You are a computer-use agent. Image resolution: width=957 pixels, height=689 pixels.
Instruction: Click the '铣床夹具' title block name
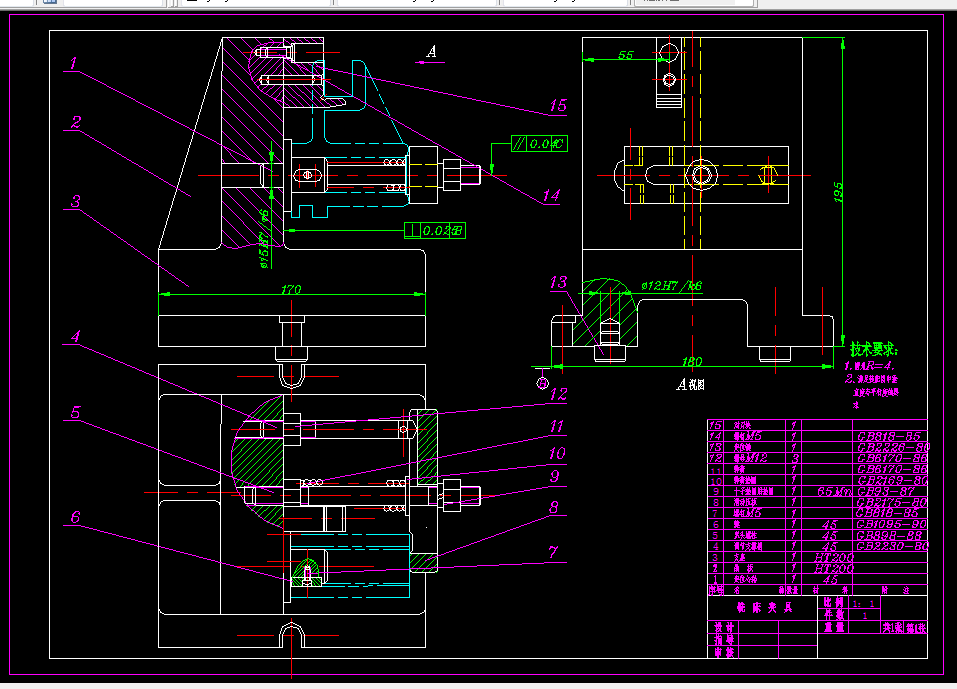pos(764,607)
